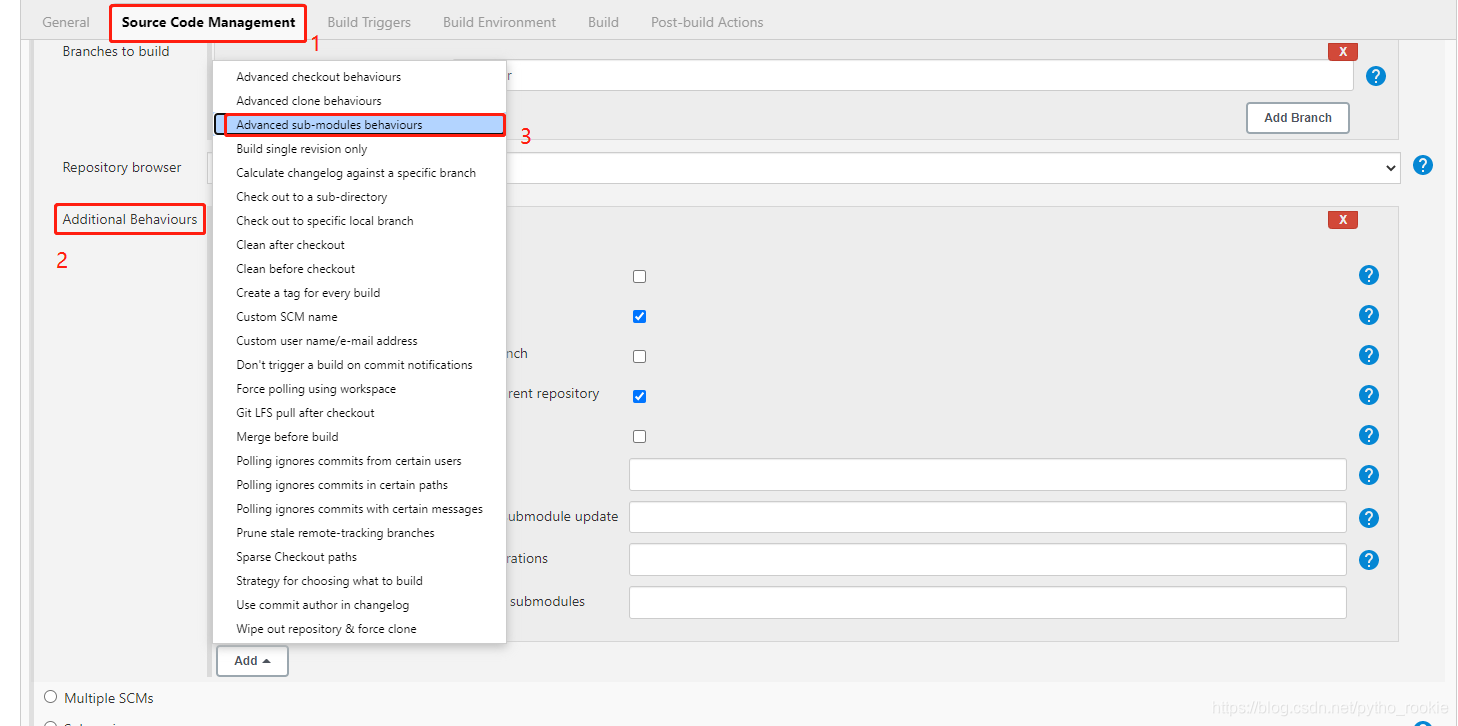The width and height of the screenshot is (1458, 726).
Task: Open help for the 'rations' timeout field
Action: [x=1369, y=560]
